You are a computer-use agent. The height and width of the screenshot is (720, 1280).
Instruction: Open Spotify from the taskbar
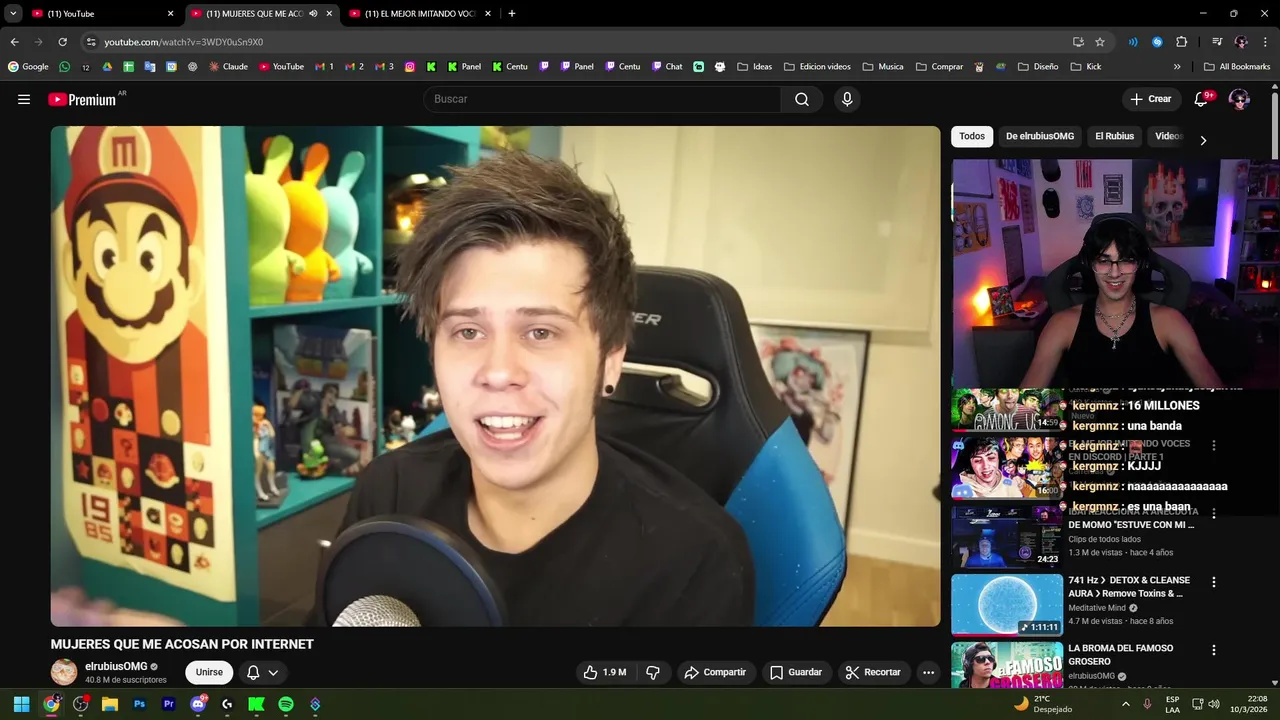tap(286, 704)
